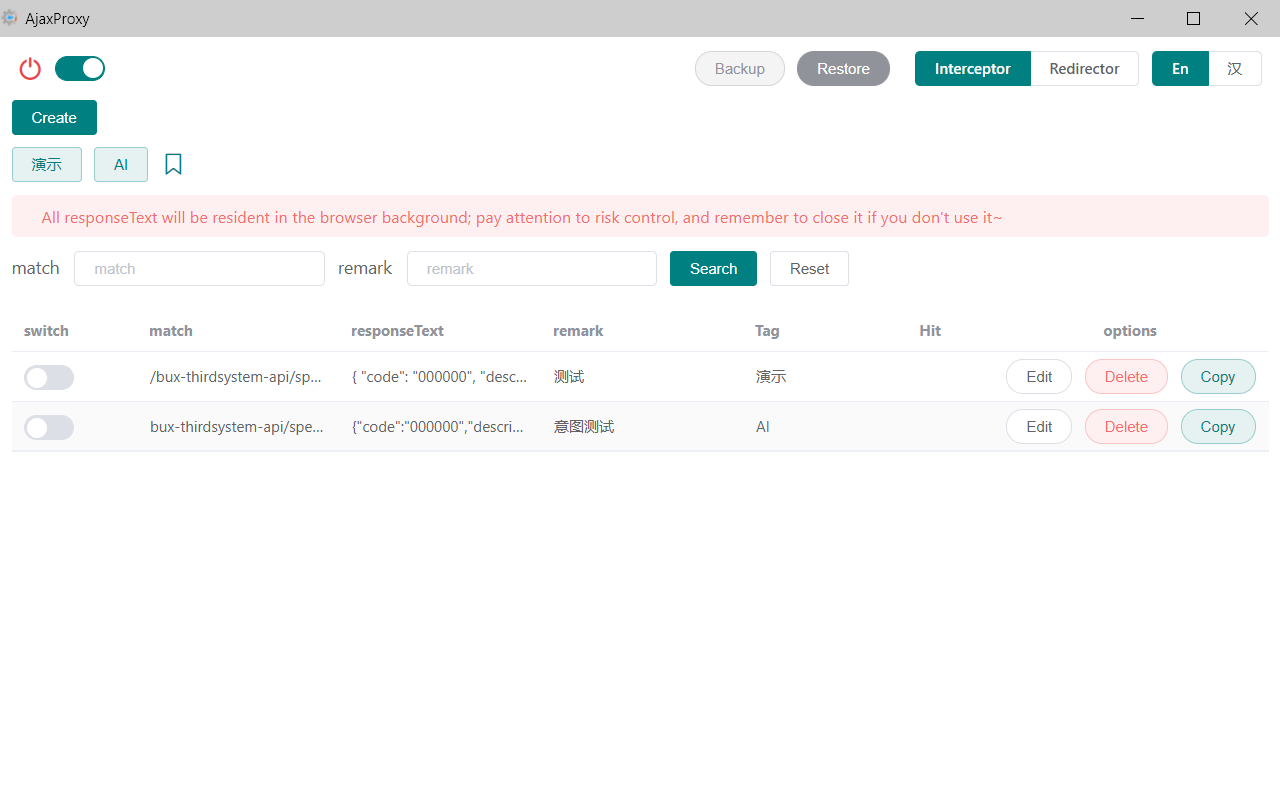Click the 测试 remark cell

pyautogui.click(x=569, y=377)
